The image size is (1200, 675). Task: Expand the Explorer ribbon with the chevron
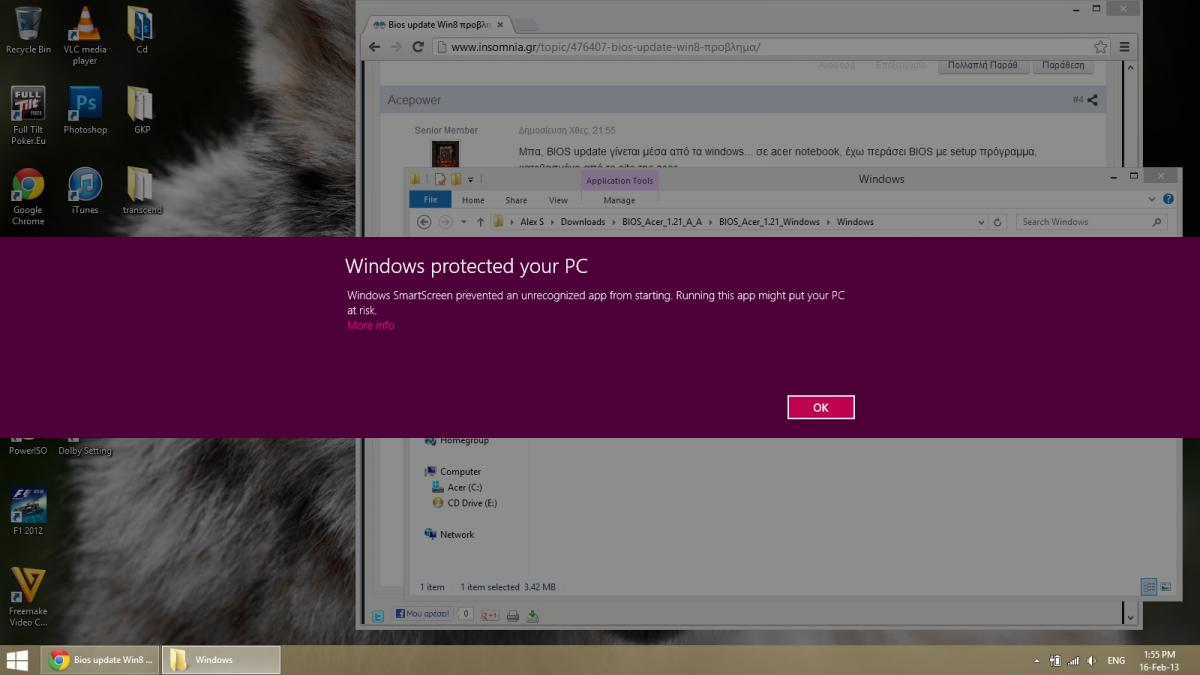click(1152, 199)
